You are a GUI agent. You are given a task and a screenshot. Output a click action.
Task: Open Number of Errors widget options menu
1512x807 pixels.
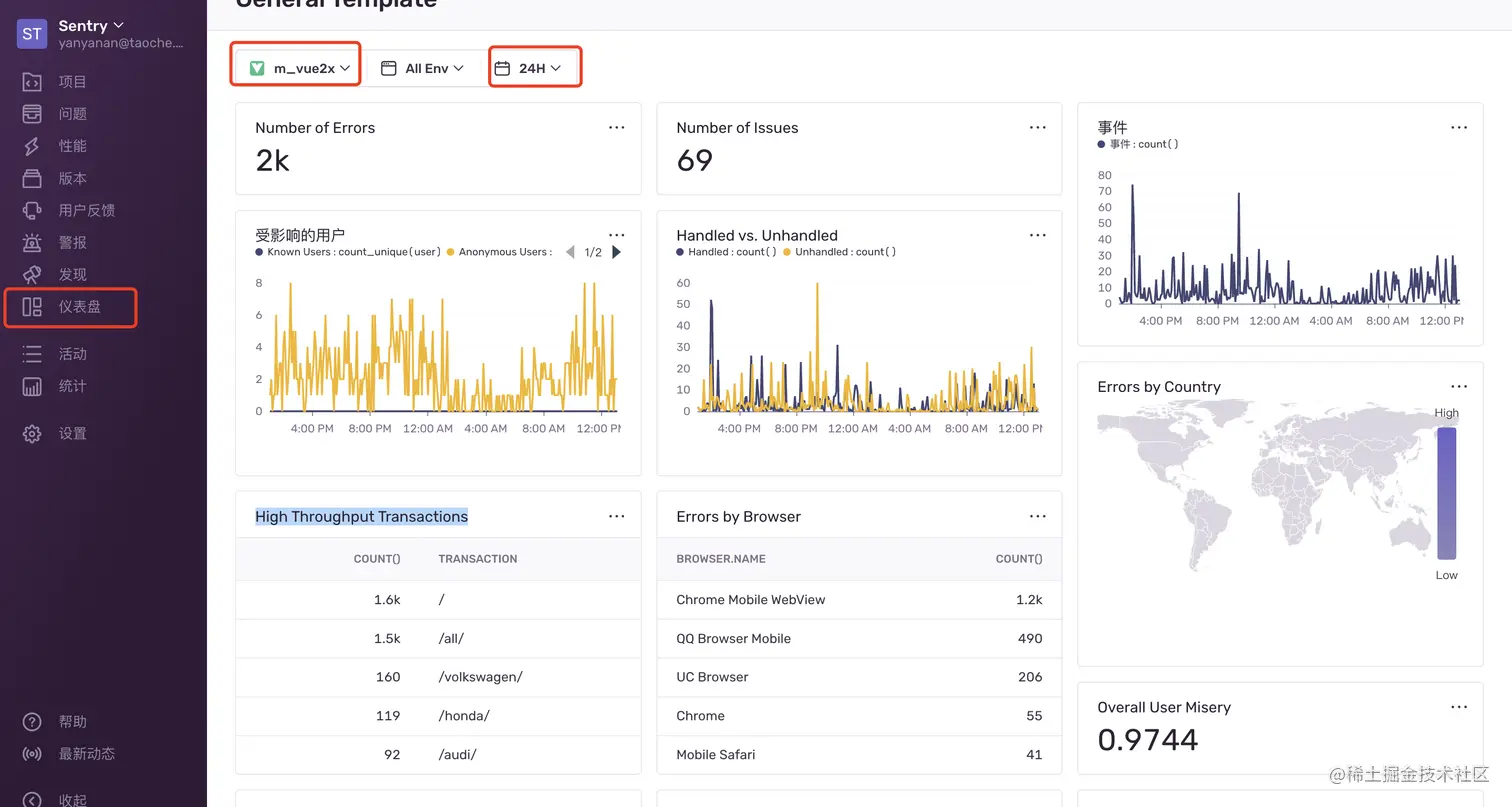click(616, 128)
